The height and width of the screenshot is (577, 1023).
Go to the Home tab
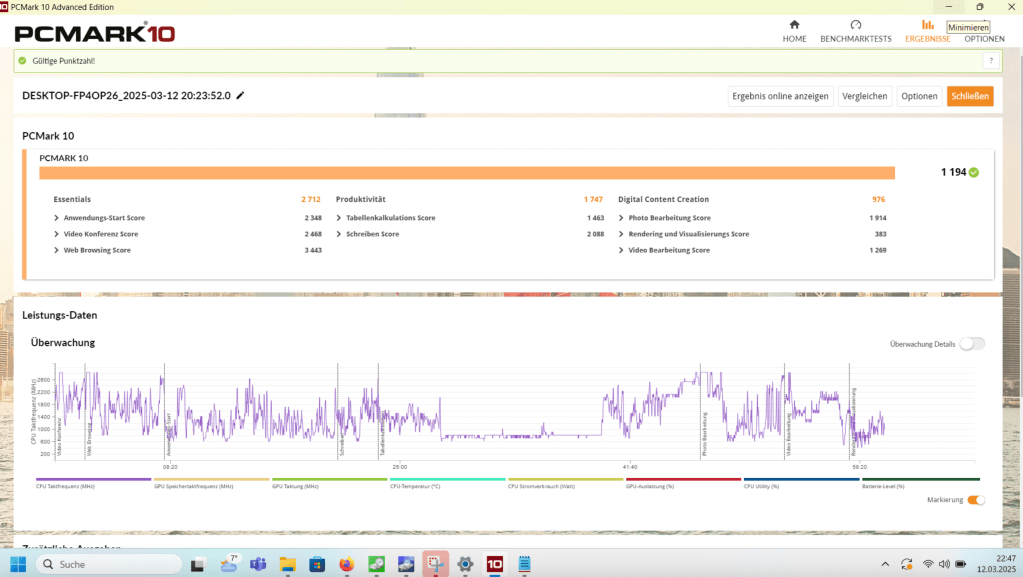tap(794, 31)
